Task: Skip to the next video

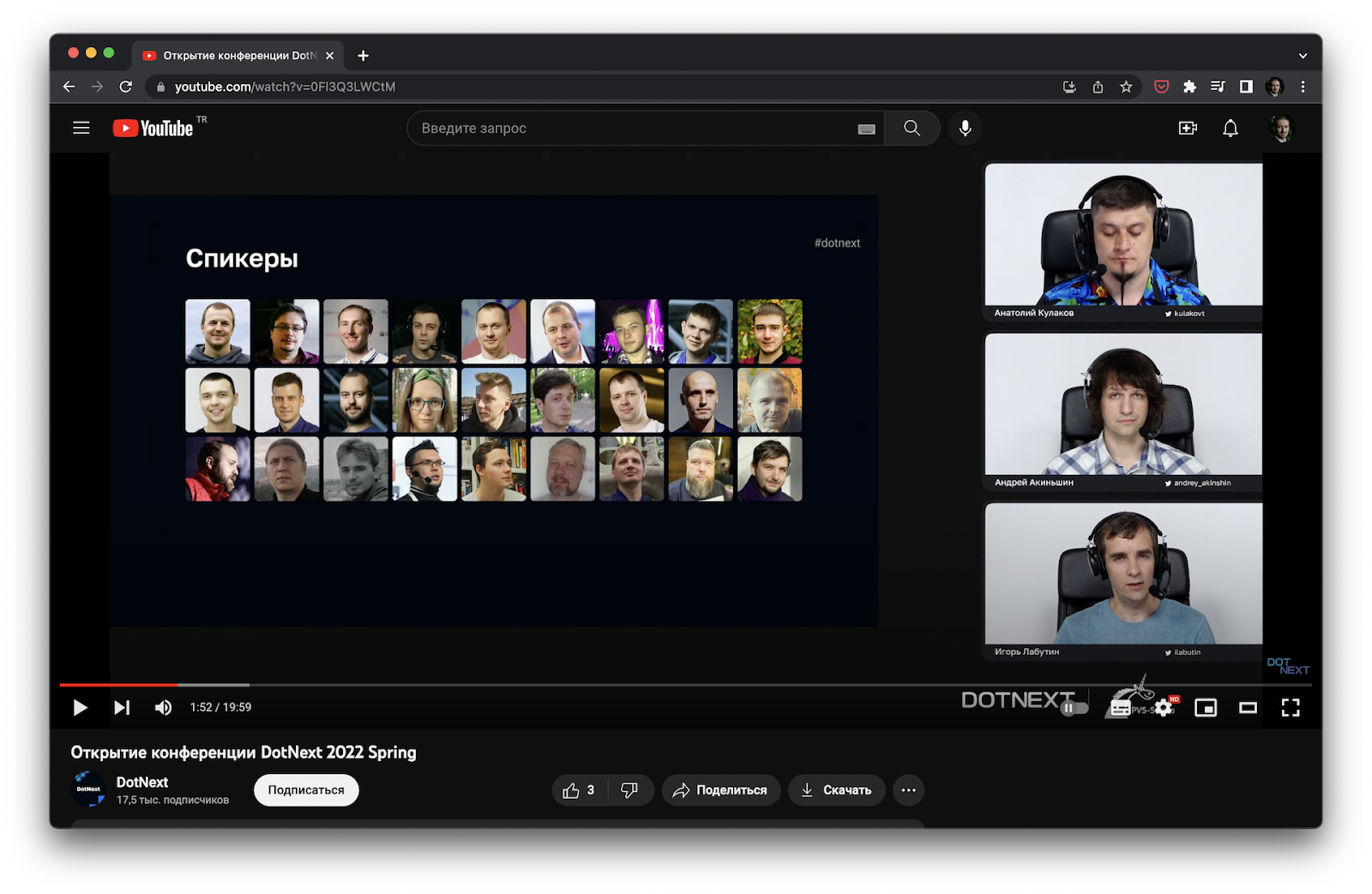Action: pos(122,707)
